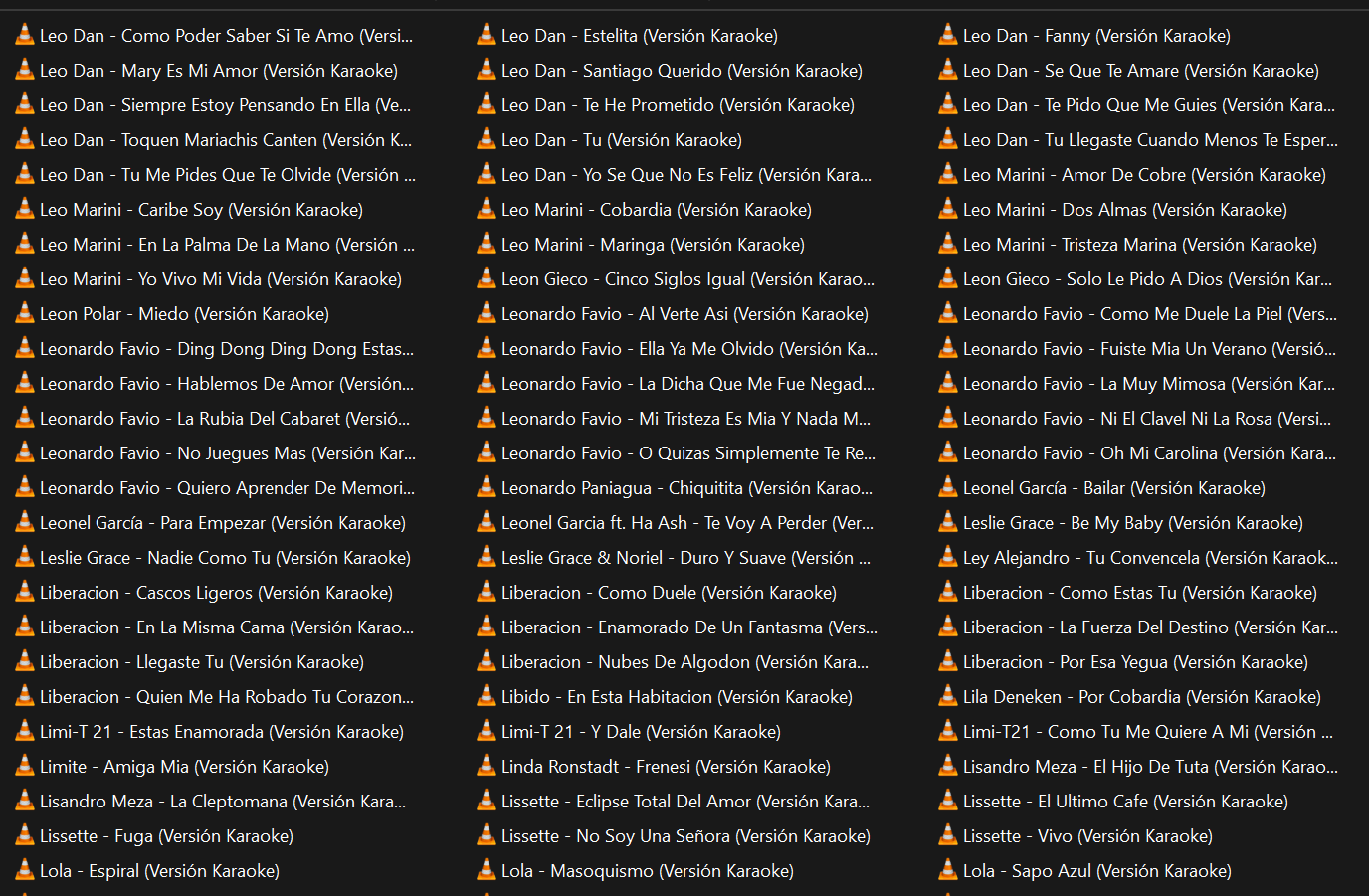Image resolution: width=1369 pixels, height=896 pixels.
Task: Select Leonardo Favio - Mi Tristeza Es Mia
Action: click(x=675, y=418)
